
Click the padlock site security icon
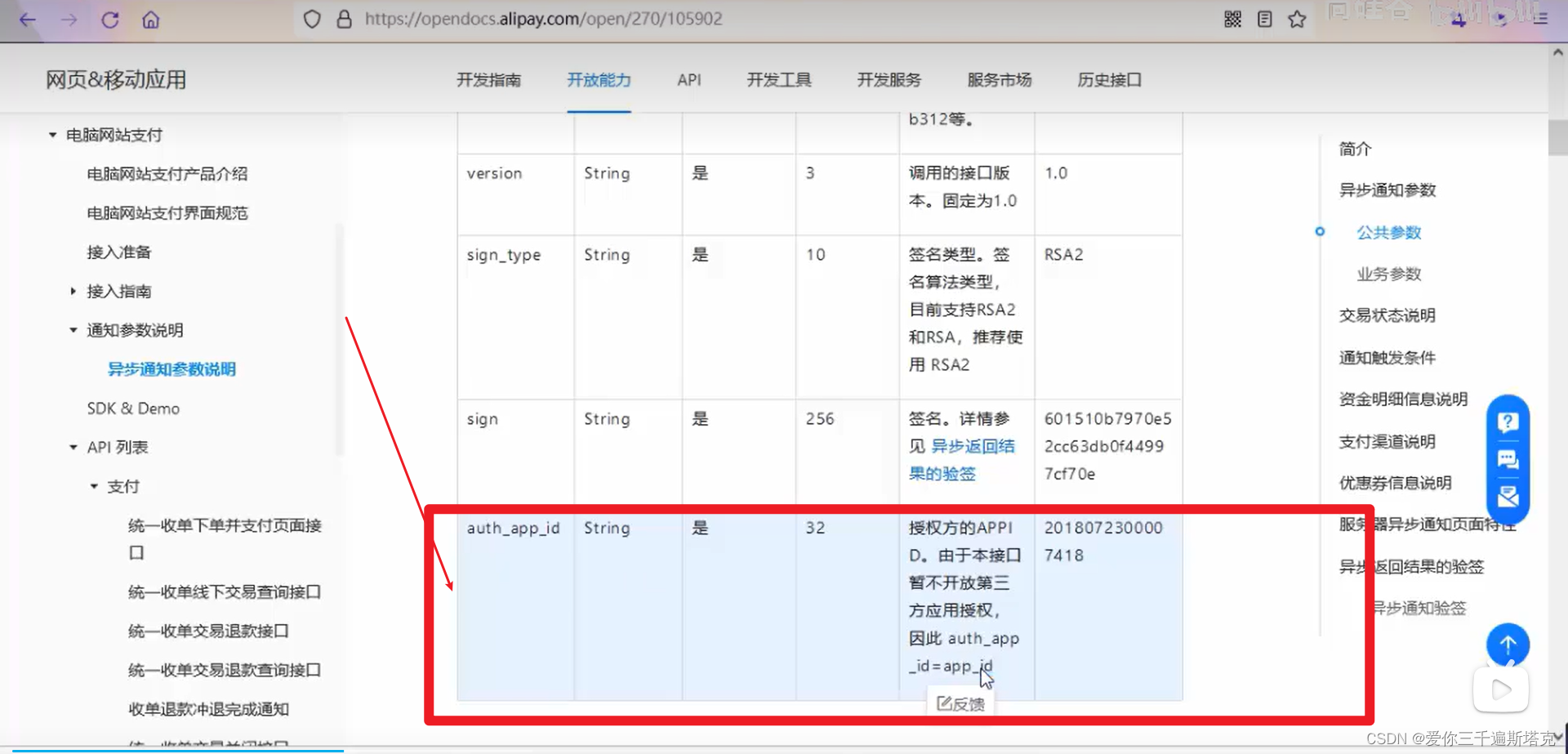pos(344,19)
